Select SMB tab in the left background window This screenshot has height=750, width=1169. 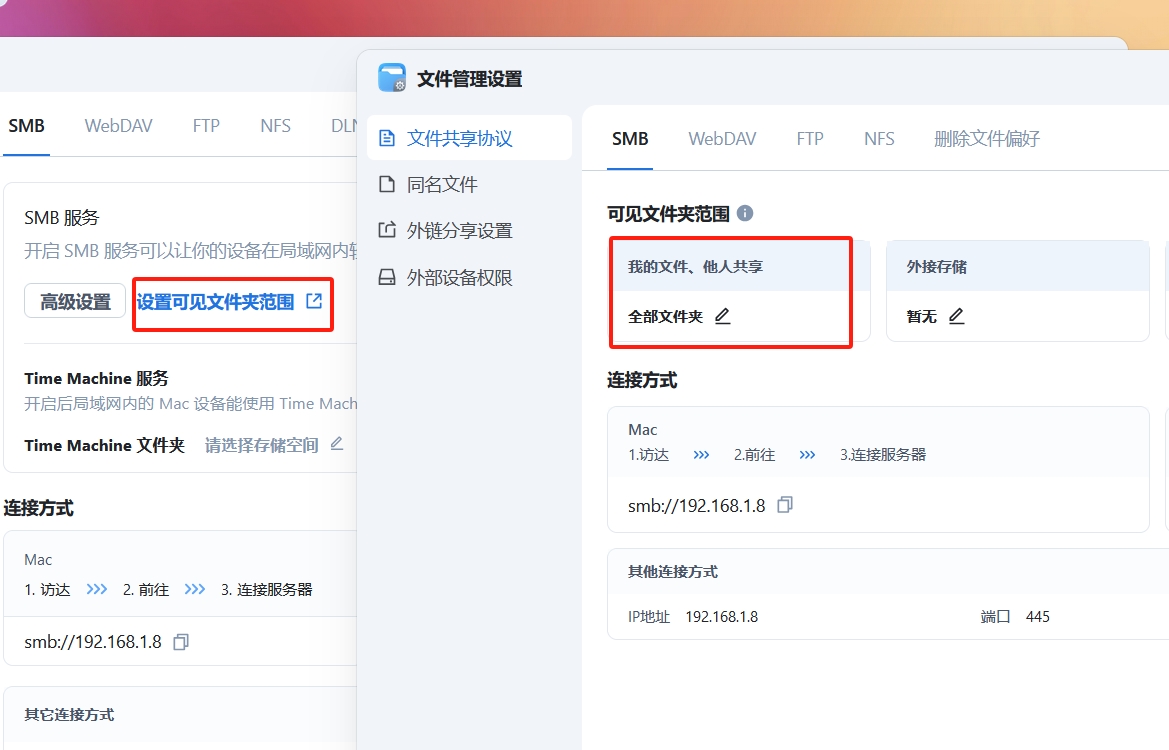click(26, 126)
